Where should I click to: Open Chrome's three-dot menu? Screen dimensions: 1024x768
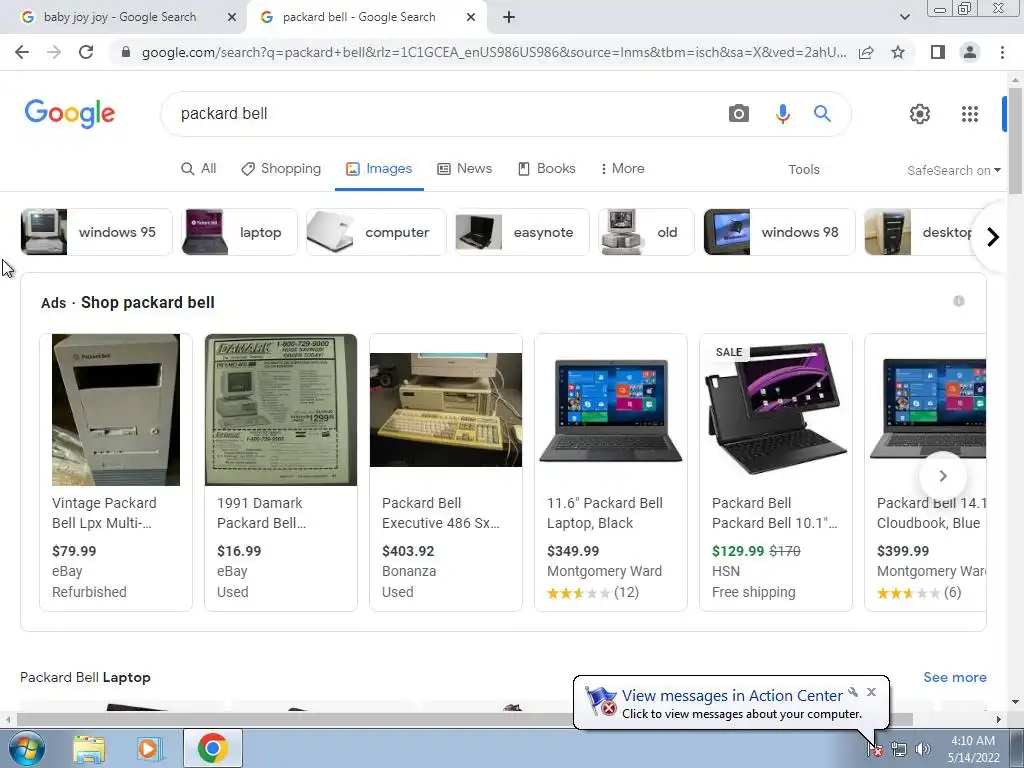tap(1002, 52)
